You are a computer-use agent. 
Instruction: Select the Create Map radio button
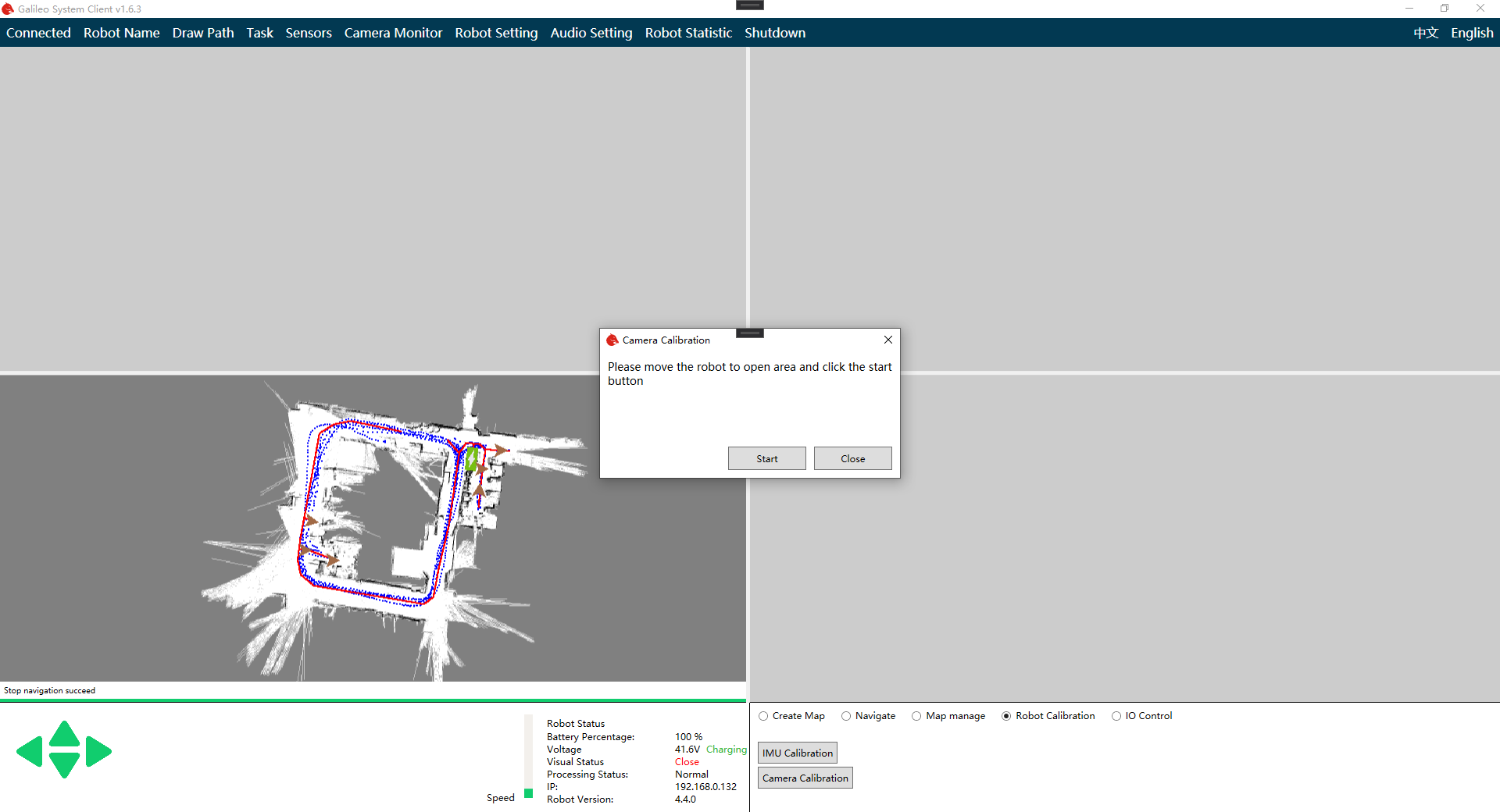763,716
